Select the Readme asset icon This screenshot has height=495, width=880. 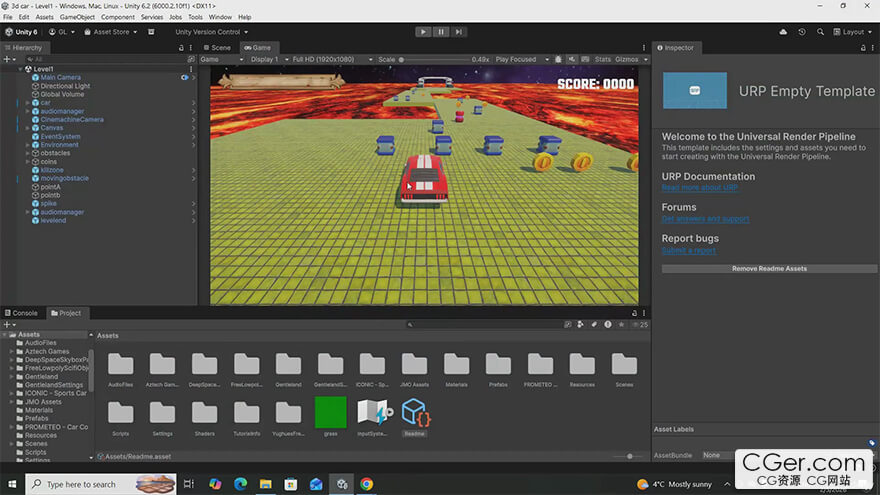(414, 412)
